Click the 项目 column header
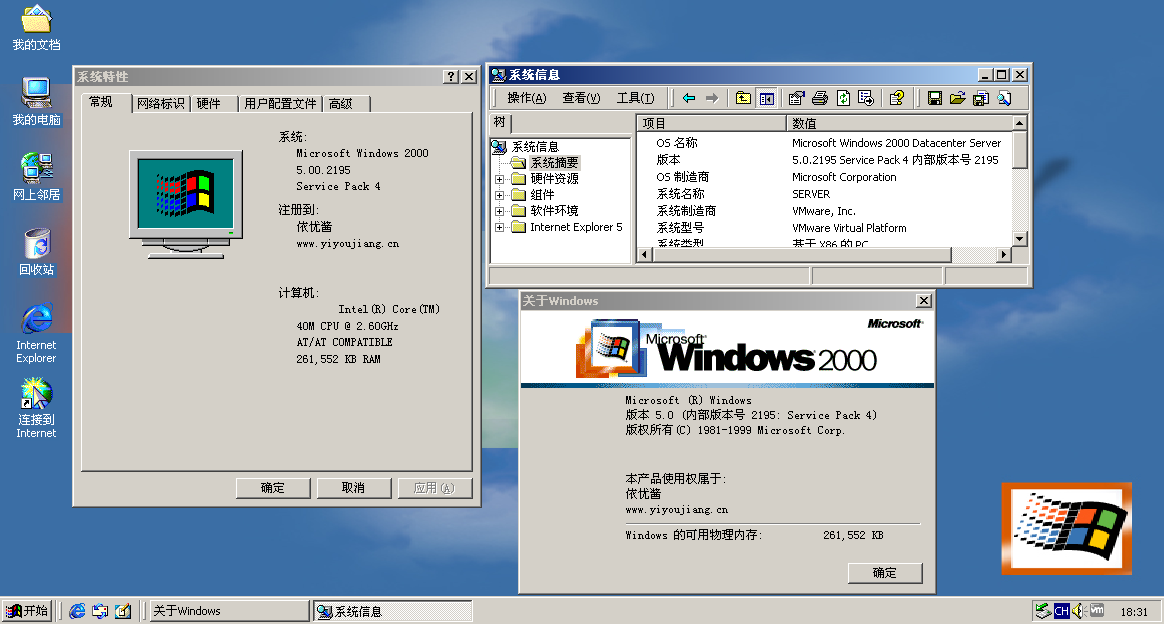Viewport: 1164px width, 624px height. 711,123
